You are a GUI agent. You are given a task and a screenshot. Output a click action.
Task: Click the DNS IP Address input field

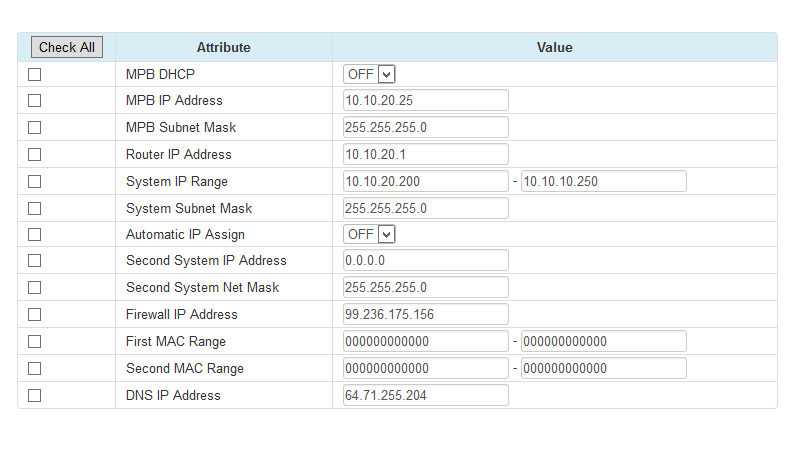point(425,395)
